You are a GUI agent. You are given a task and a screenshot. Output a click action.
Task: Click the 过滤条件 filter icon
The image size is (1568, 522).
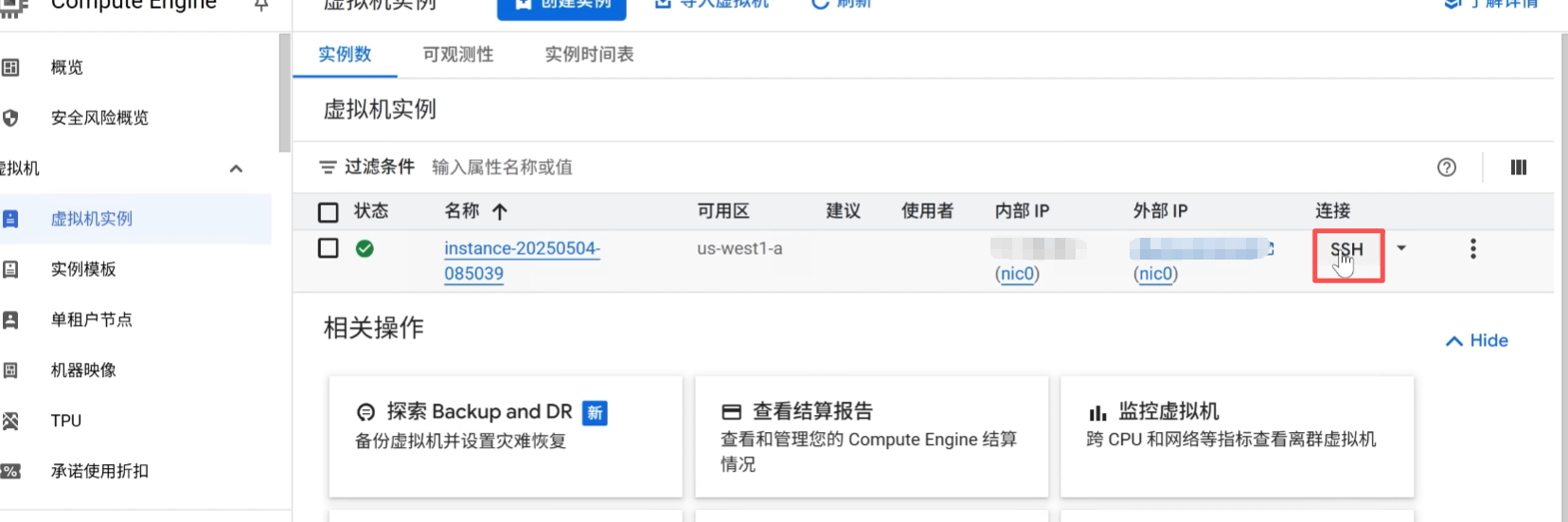[328, 168]
